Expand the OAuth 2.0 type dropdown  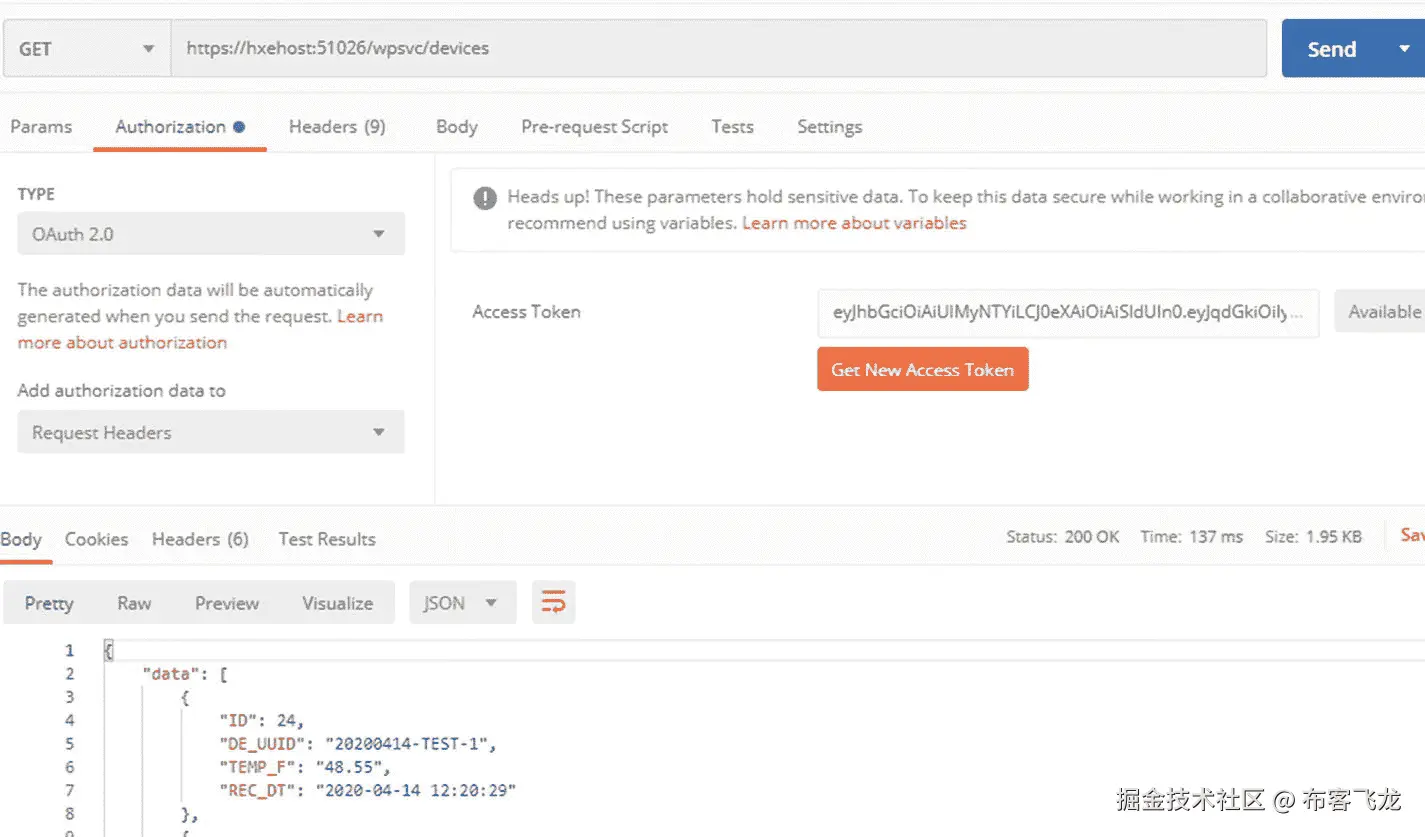click(x=210, y=234)
